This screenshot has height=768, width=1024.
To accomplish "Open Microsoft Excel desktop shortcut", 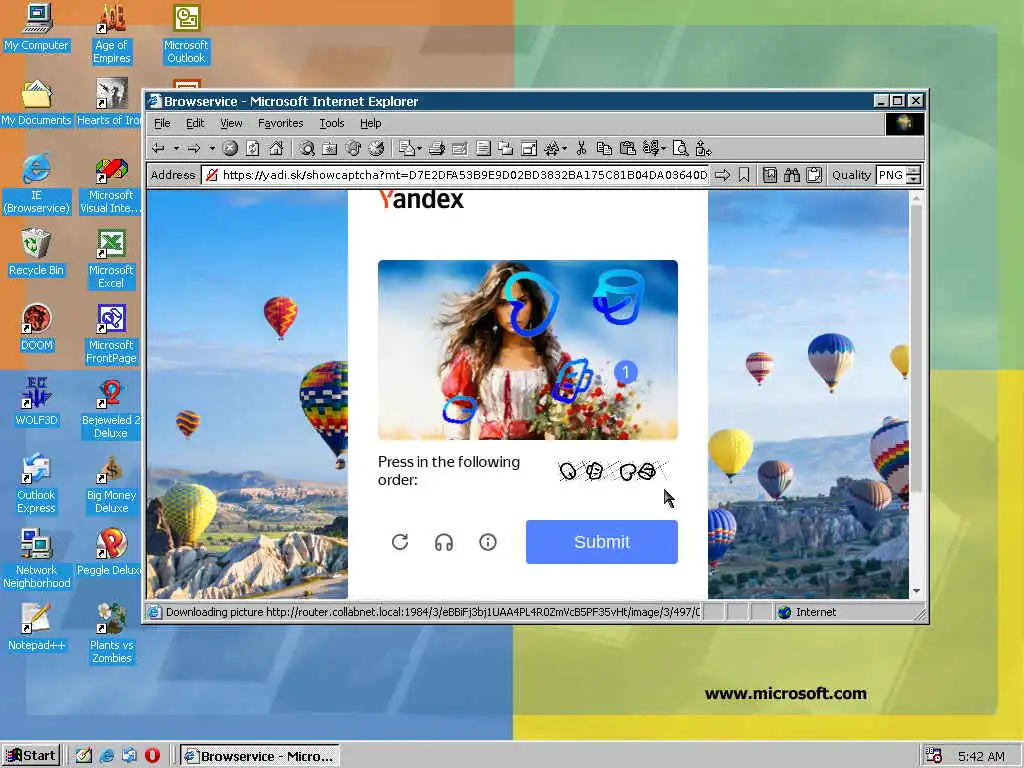I will [111, 259].
